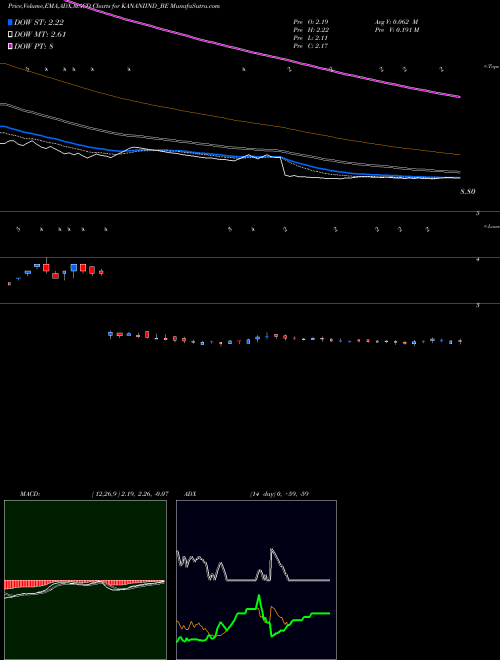Click the 'MACD:' panel heading

tap(30, 493)
